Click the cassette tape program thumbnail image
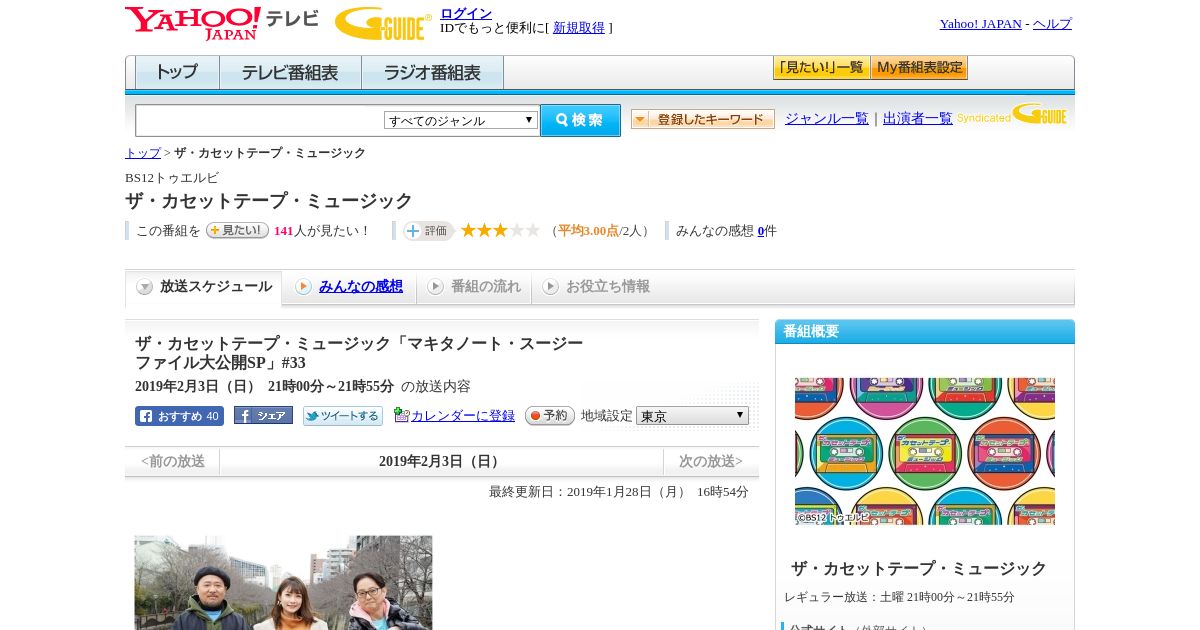Image resolution: width=1200 pixels, height=630 pixels. click(x=925, y=451)
